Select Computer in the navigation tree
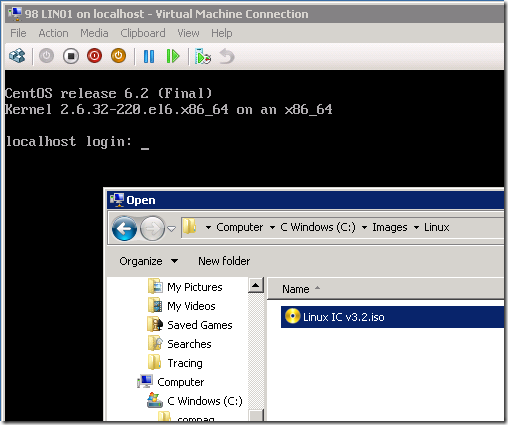 (x=180, y=382)
